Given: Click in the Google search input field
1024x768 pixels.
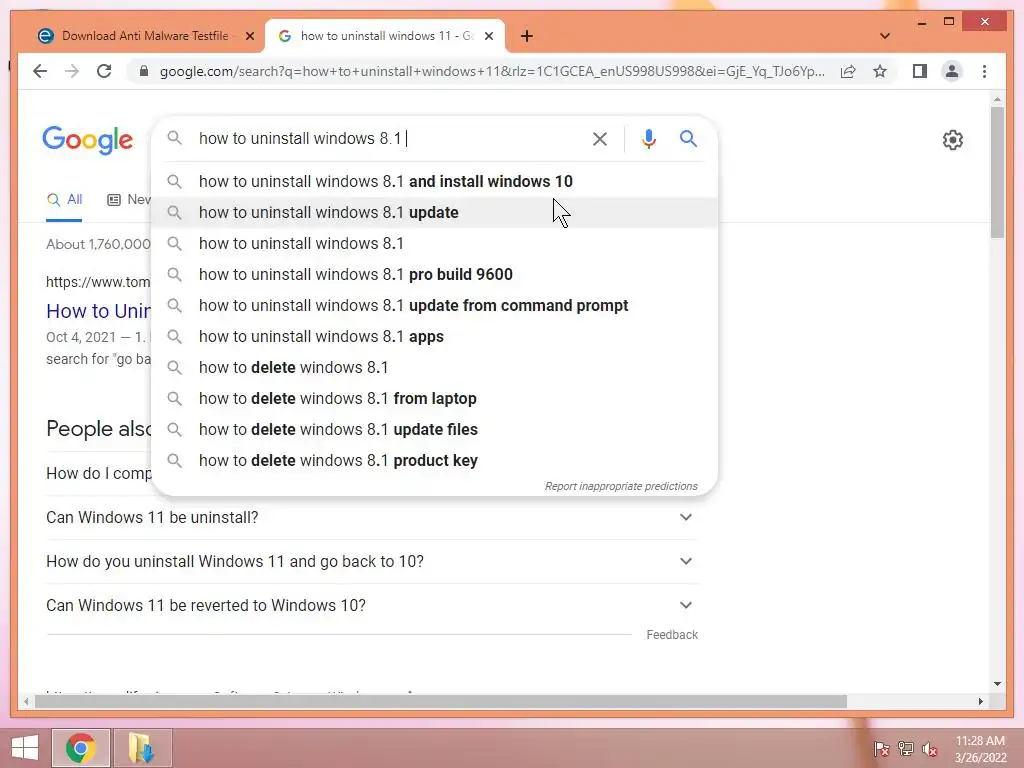Looking at the screenshot, I should coord(389,138).
